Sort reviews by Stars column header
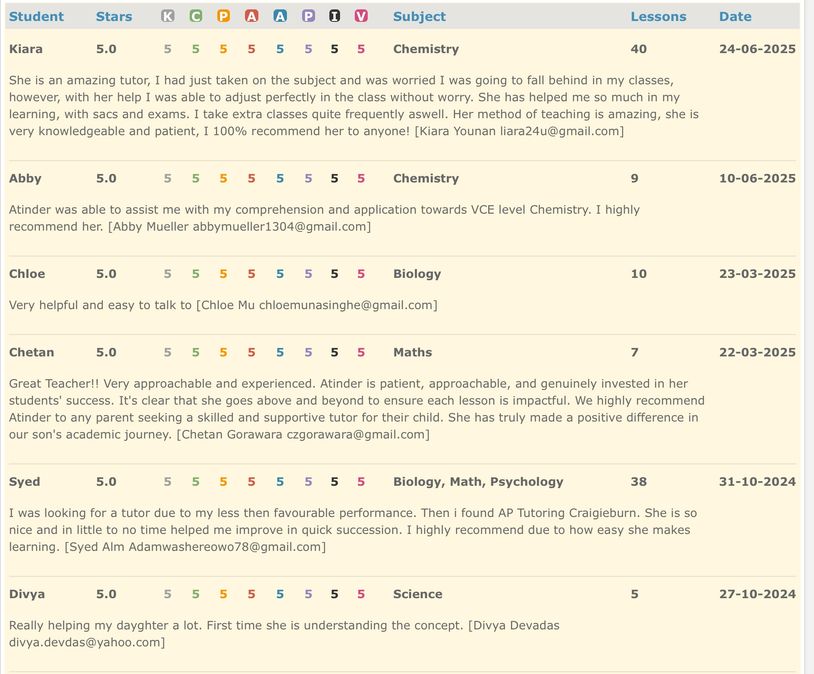The width and height of the screenshot is (814, 674). [x=114, y=16]
